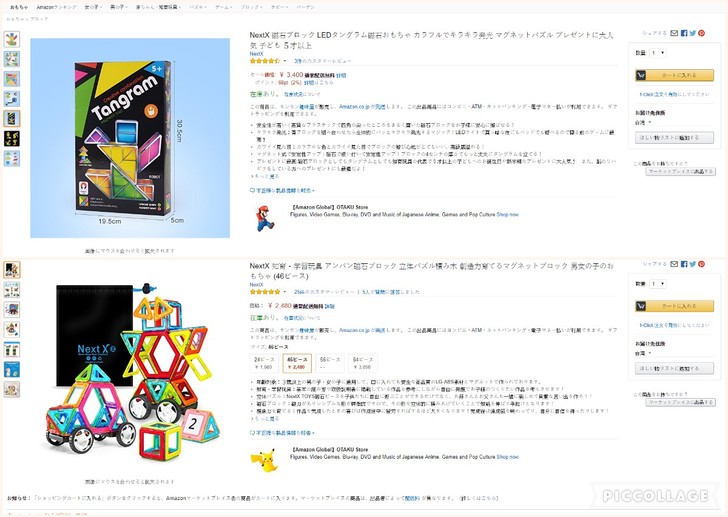The image size is (728, 517).
Task: Add the Tangram product to cart
Action: pyautogui.click(x=674, y=75)
